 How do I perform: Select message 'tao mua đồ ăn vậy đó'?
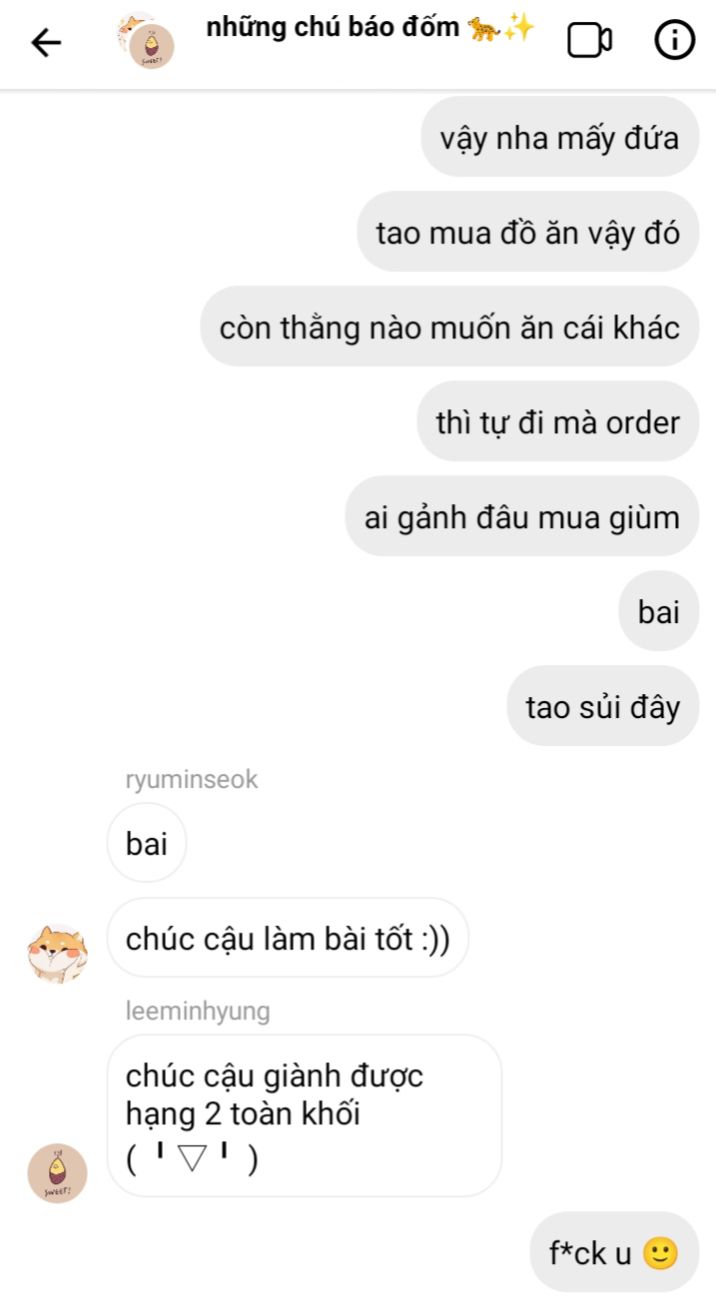pyautogui.click(x=528, y=232)
